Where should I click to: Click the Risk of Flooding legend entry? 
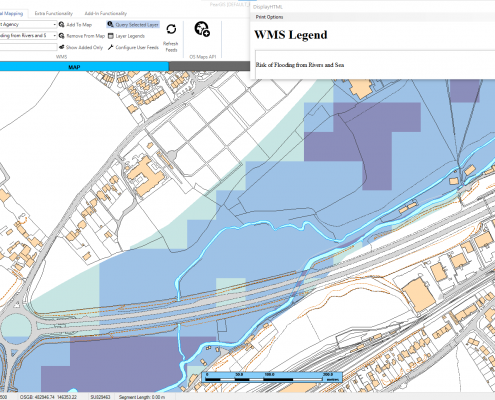(x=300, y=65)
